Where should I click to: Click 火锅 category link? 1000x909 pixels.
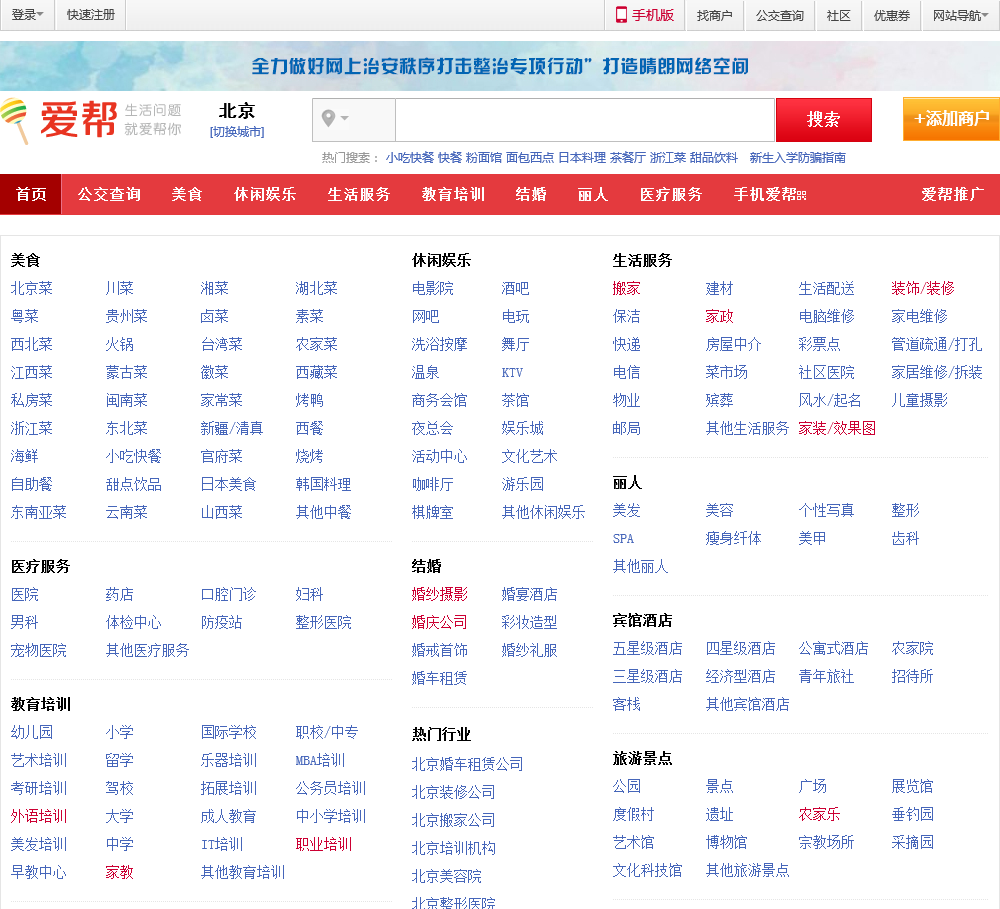click(119, 344)
